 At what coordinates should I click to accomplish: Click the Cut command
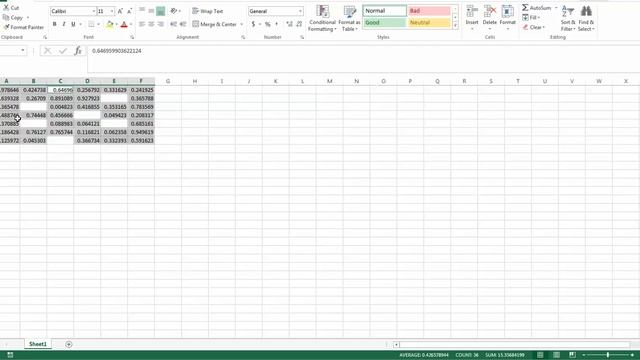(x=11, y=8)
